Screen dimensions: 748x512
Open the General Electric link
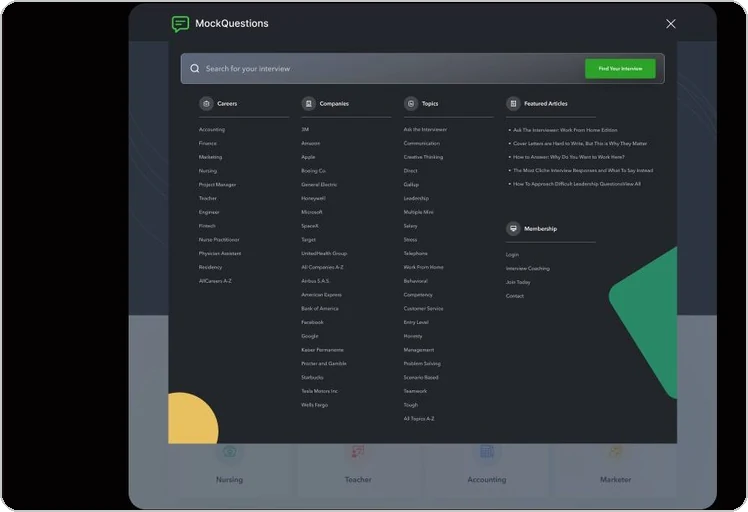319,185
